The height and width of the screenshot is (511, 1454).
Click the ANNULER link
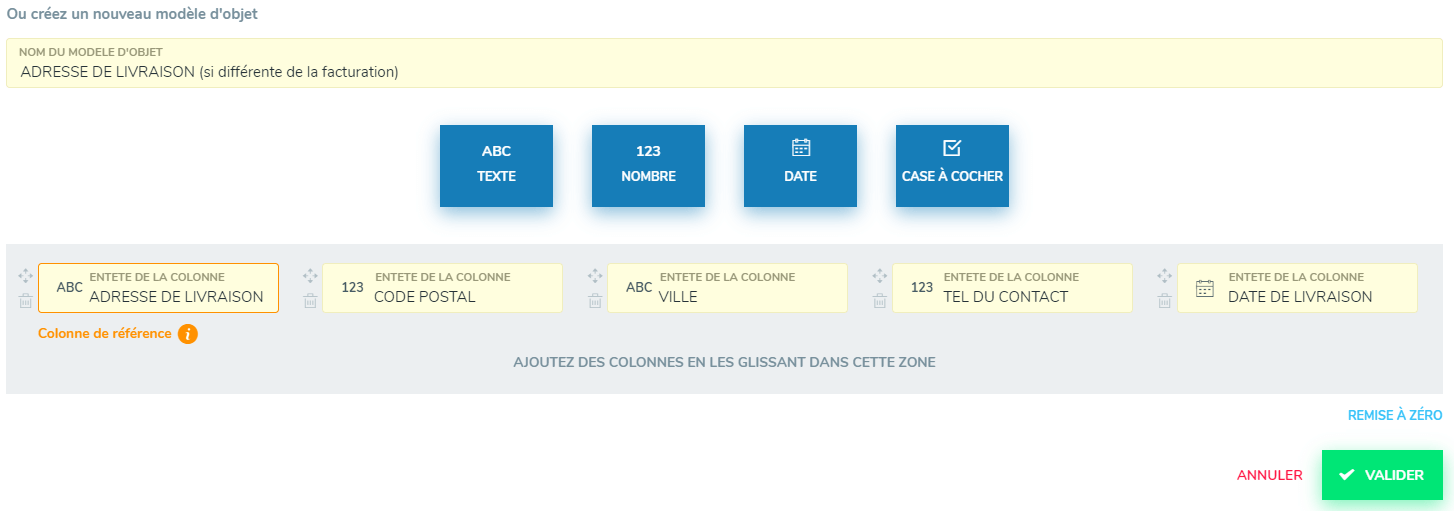click(x=1269, y=475)
